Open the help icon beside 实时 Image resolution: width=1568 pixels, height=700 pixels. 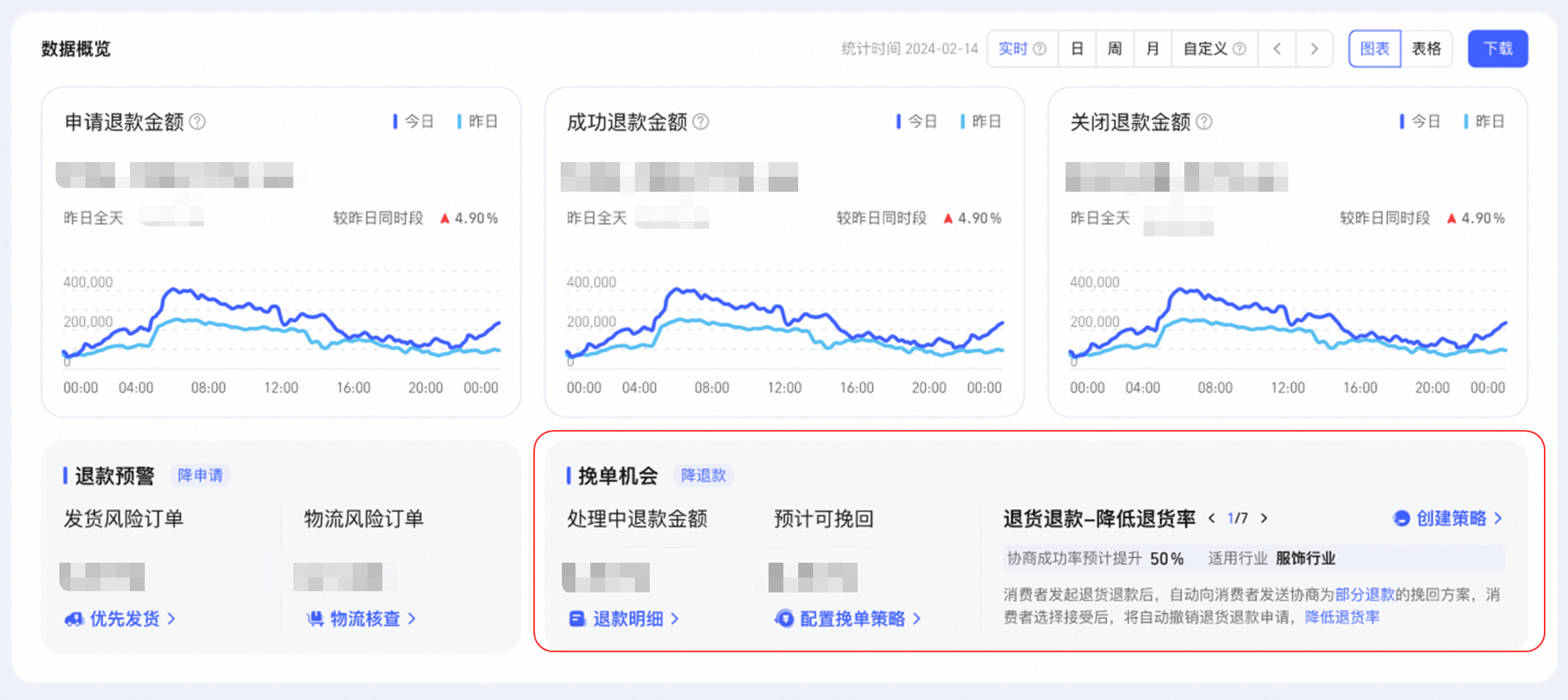coord(1040,49)
